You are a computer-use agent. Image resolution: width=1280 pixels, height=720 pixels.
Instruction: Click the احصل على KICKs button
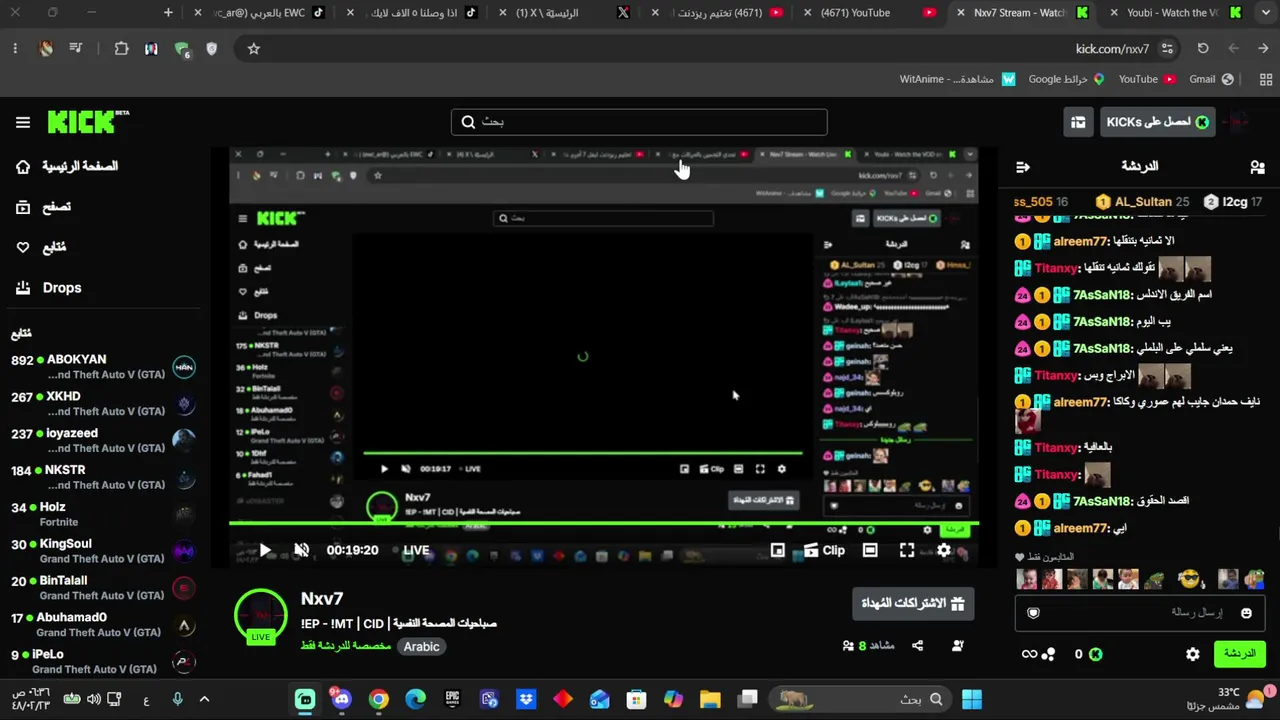1158,122
